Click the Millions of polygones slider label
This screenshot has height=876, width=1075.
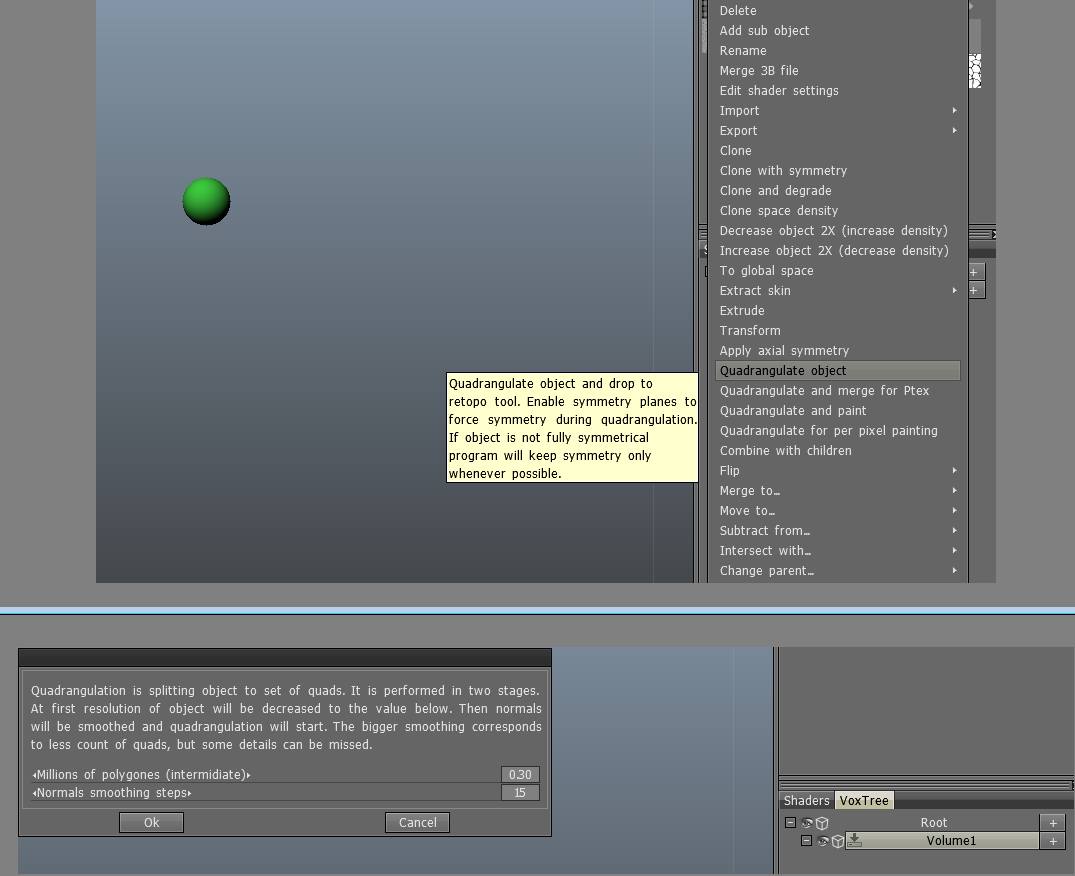click(x=141, y=775)
